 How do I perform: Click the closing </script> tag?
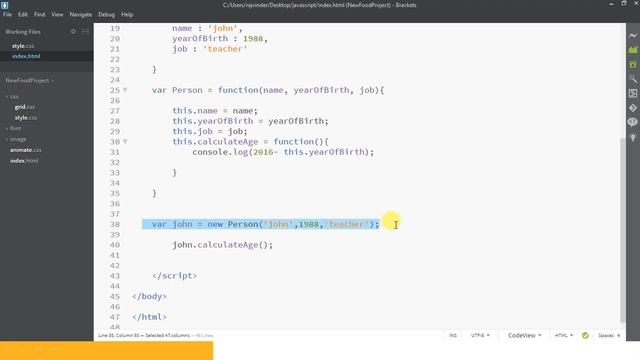(x=174, y=276)
